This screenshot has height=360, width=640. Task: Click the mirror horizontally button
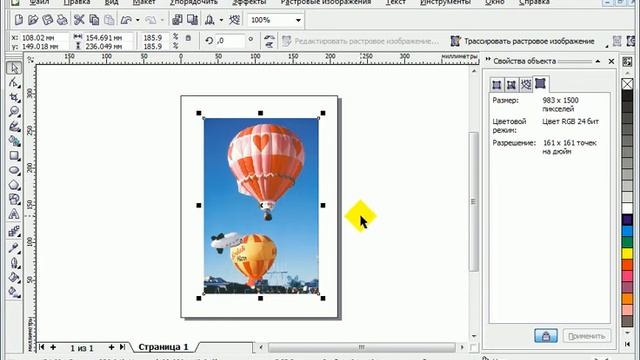pos(269,38)
